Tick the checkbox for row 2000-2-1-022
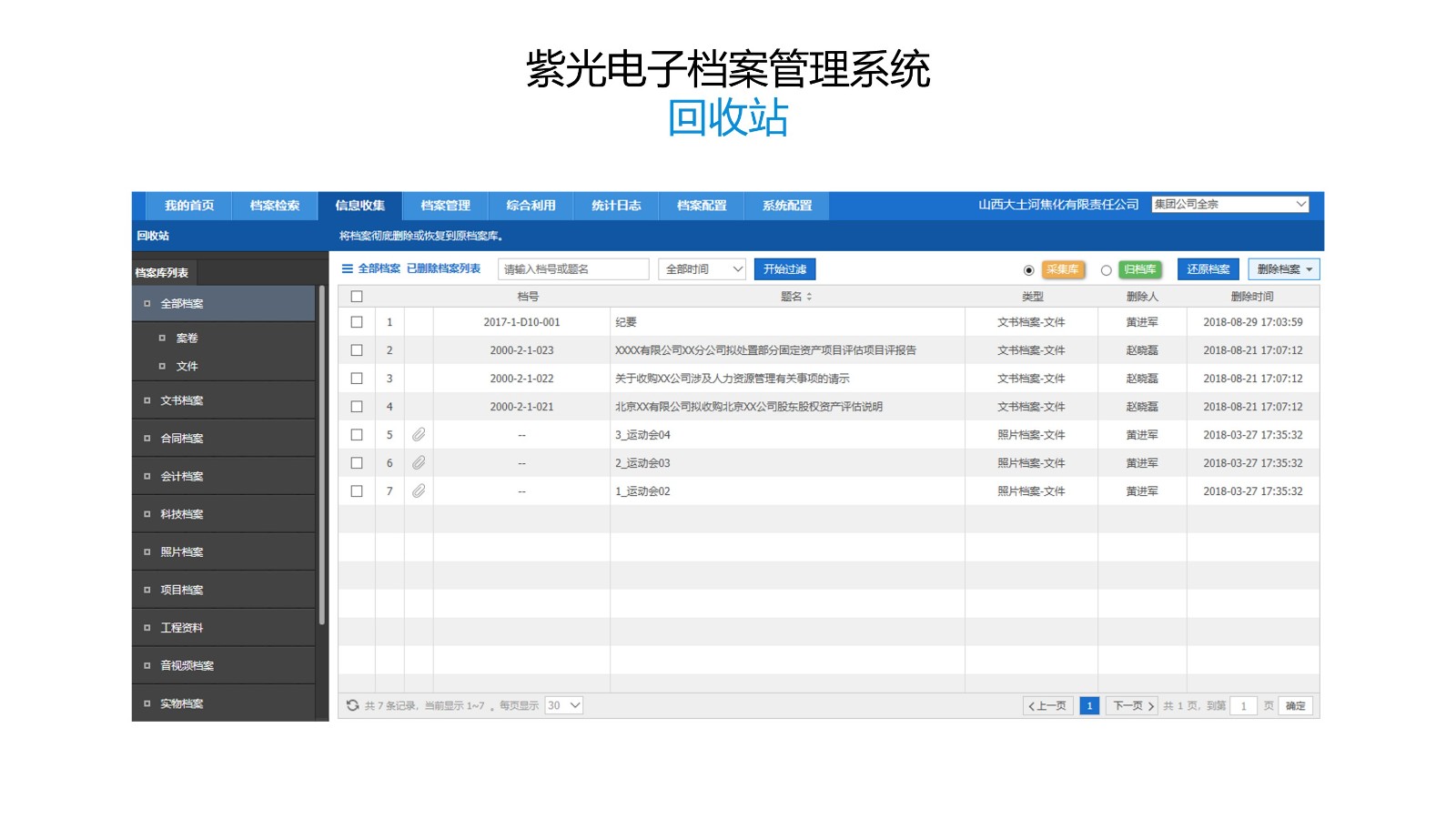Screen dimensions: 1456x819 pos(357,379)
